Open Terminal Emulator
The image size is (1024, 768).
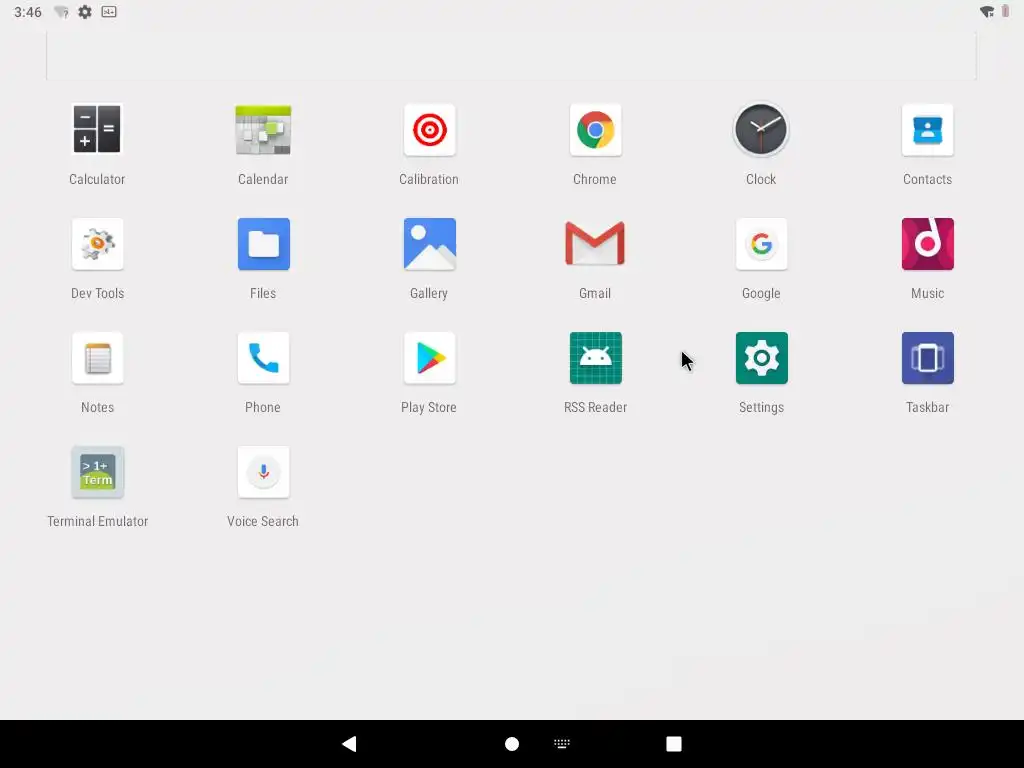pos(97,472)
